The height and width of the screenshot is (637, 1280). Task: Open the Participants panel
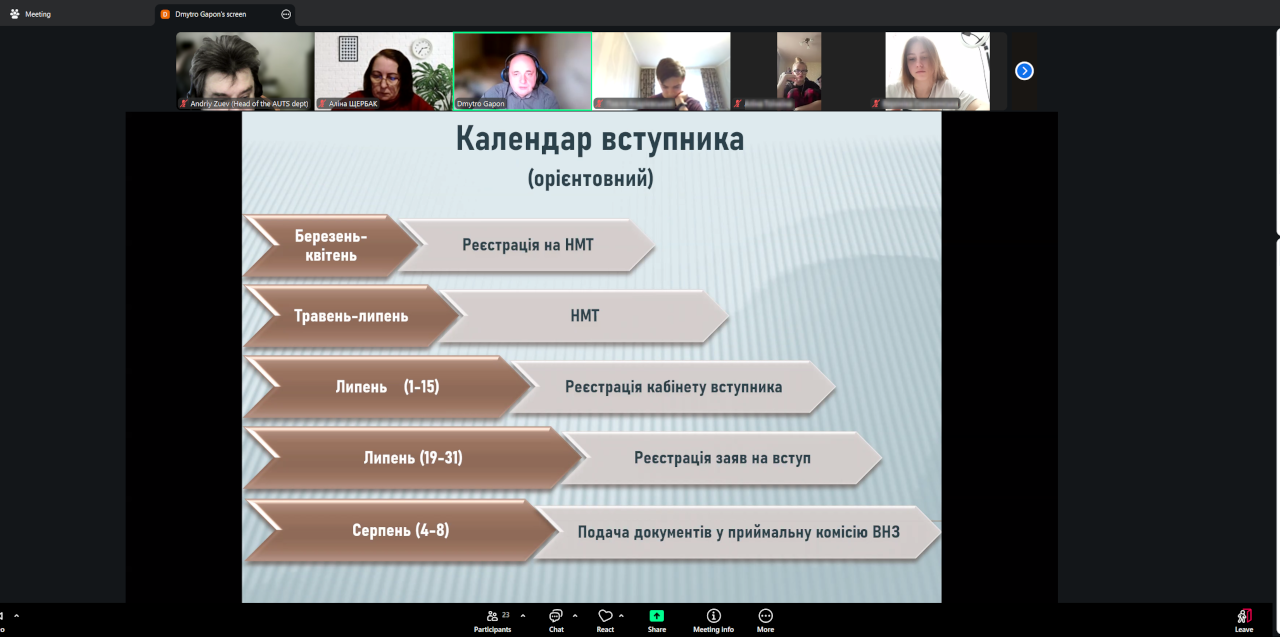492,620
